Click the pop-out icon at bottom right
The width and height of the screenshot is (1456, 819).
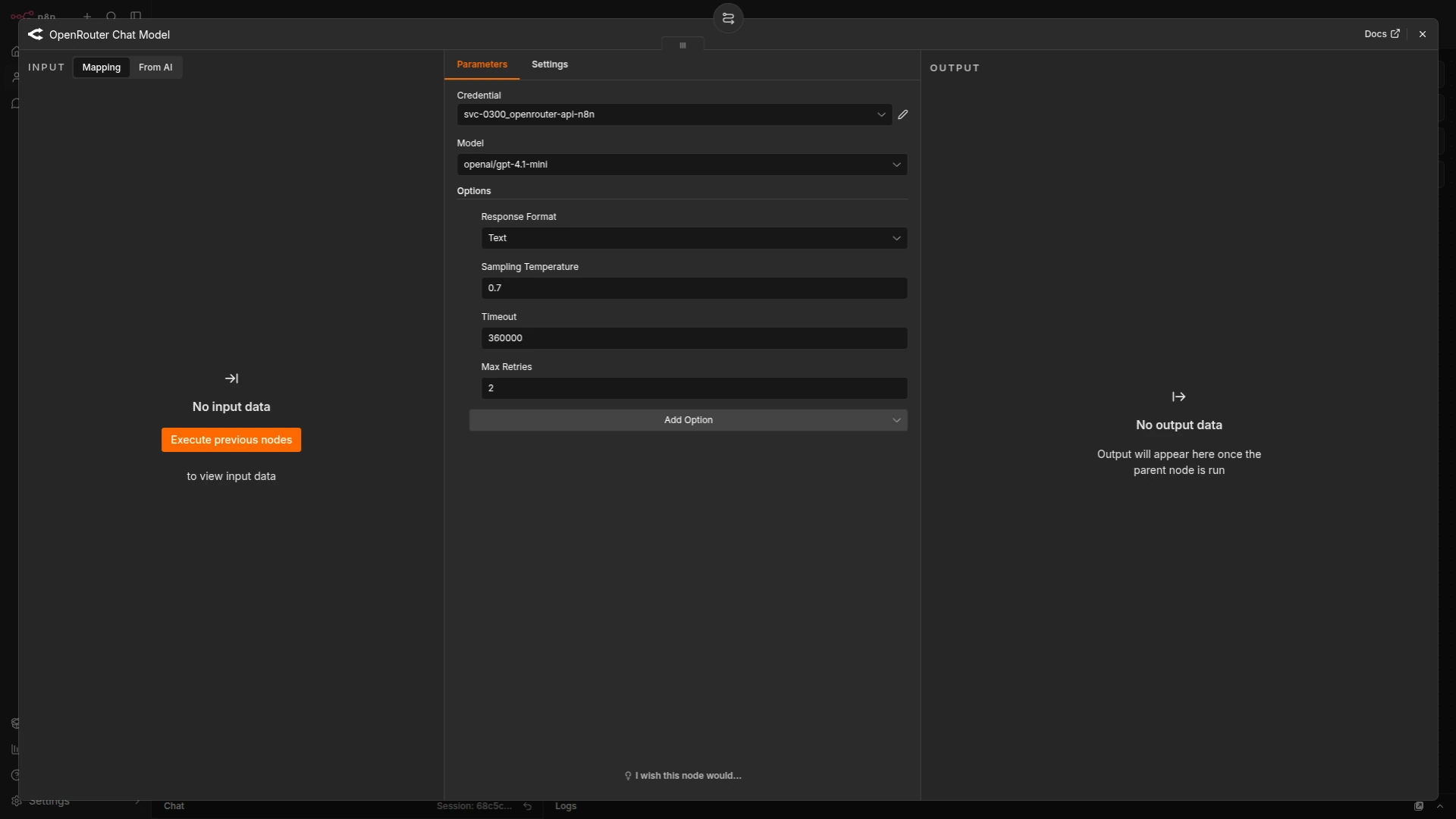[1419, 806]
